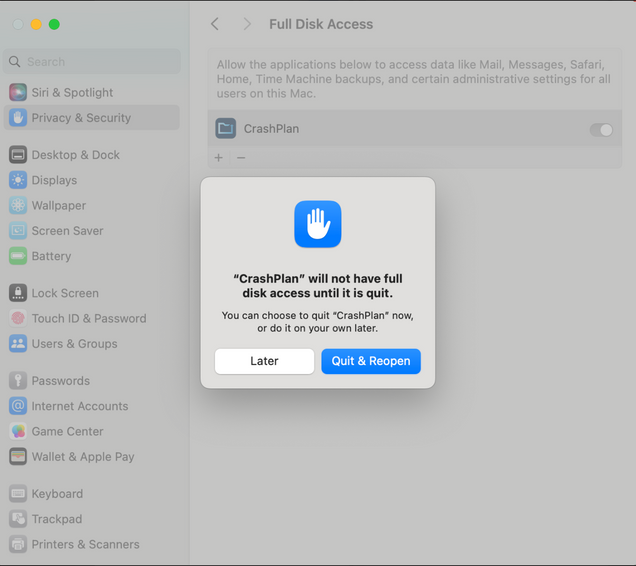
Task: Click the Game Center colorful bubbles icon
Action: [18, 431]
